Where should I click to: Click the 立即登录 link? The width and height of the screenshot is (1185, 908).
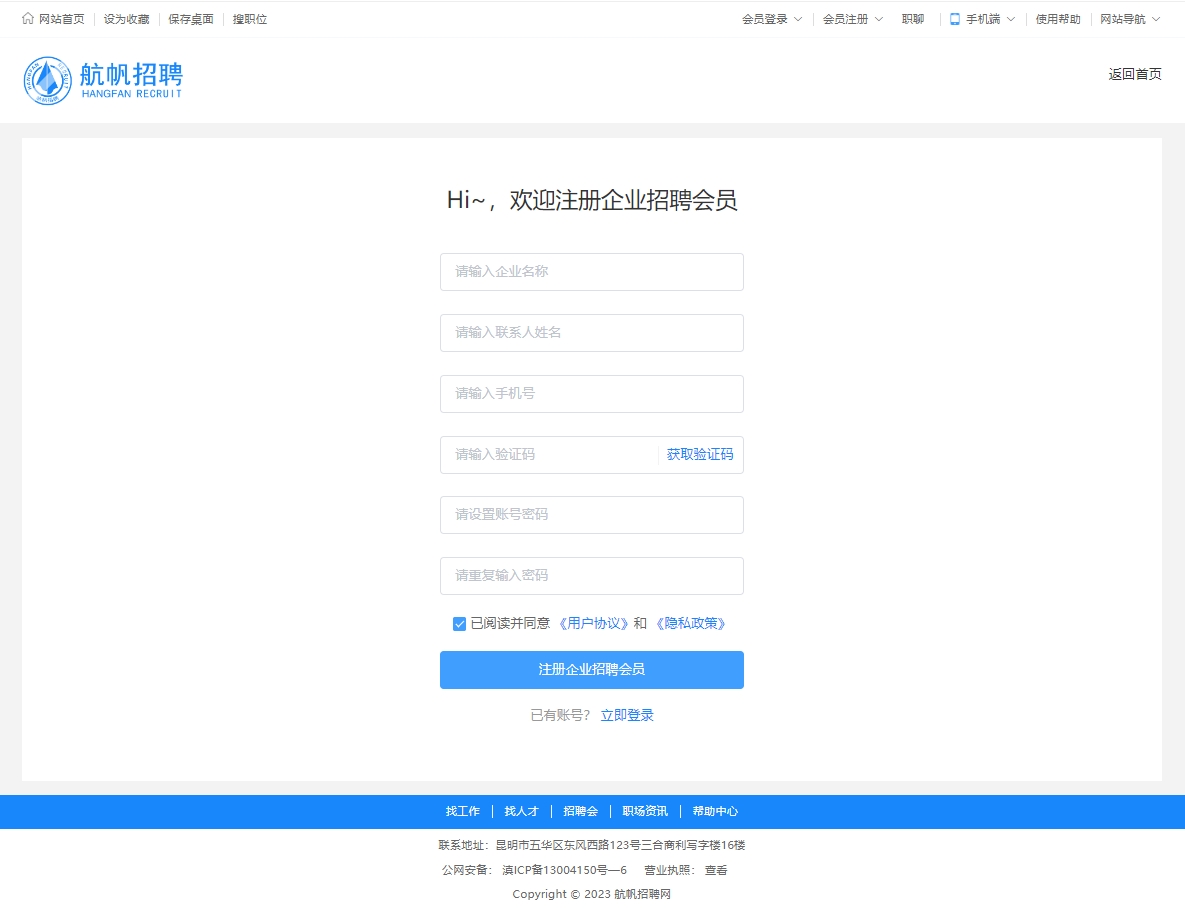(627, 716)
